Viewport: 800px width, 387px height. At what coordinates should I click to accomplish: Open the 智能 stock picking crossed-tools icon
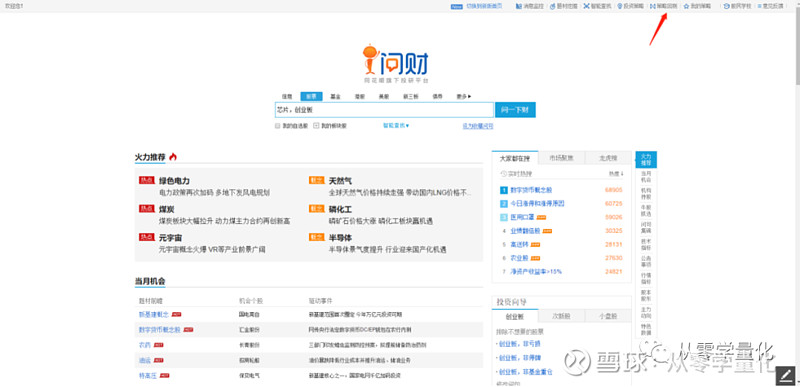pyautogui.click(x=587, y=7)
